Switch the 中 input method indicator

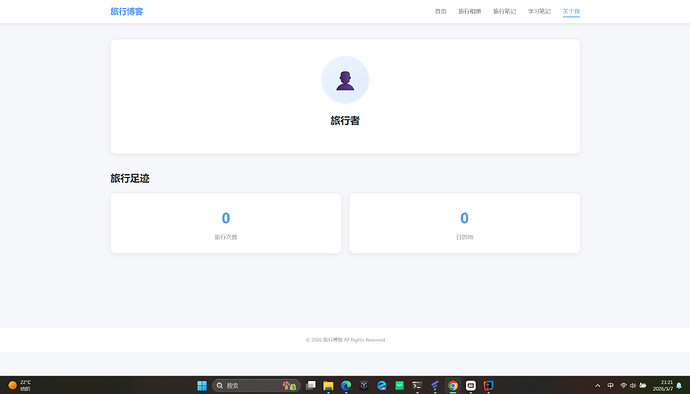pos(610,386)
